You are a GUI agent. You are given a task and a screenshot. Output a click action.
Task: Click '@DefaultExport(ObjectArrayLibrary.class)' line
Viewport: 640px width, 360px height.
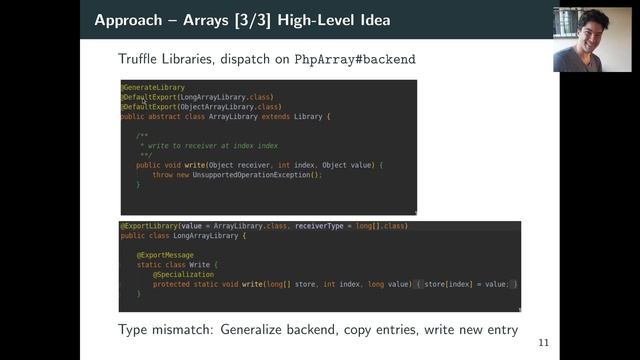pos(202,107)
